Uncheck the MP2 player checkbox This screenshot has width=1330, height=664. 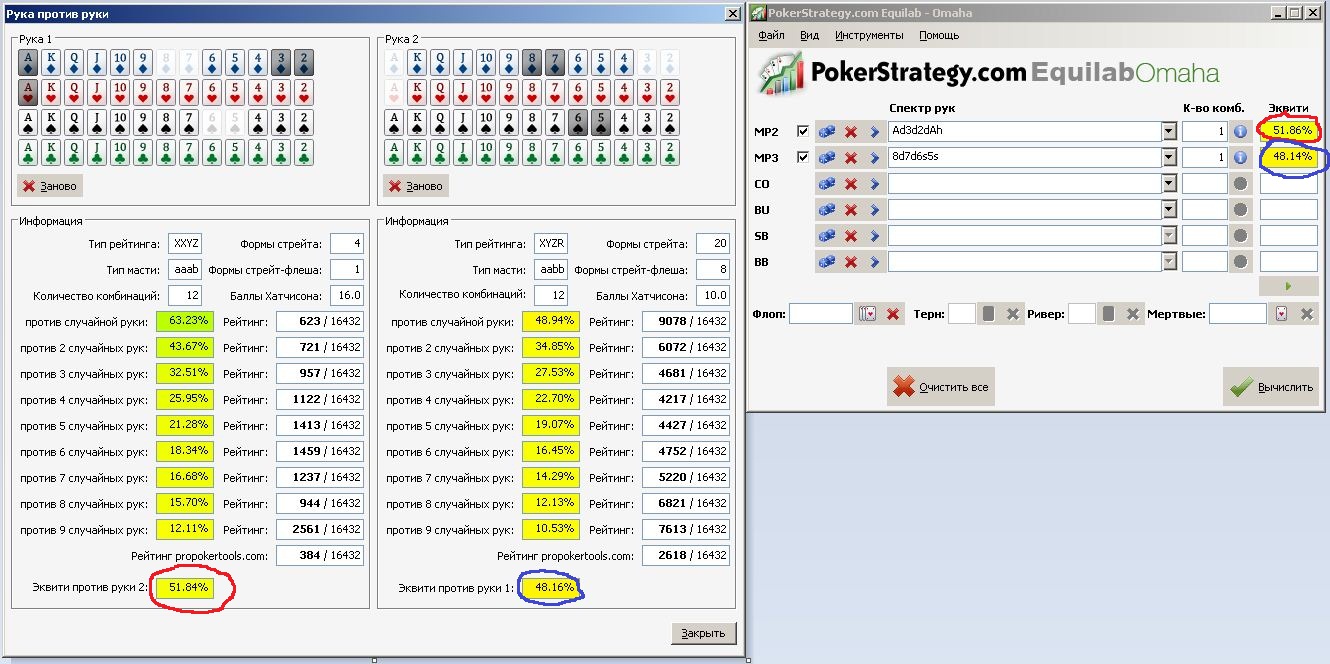click(x=802, y=132)
